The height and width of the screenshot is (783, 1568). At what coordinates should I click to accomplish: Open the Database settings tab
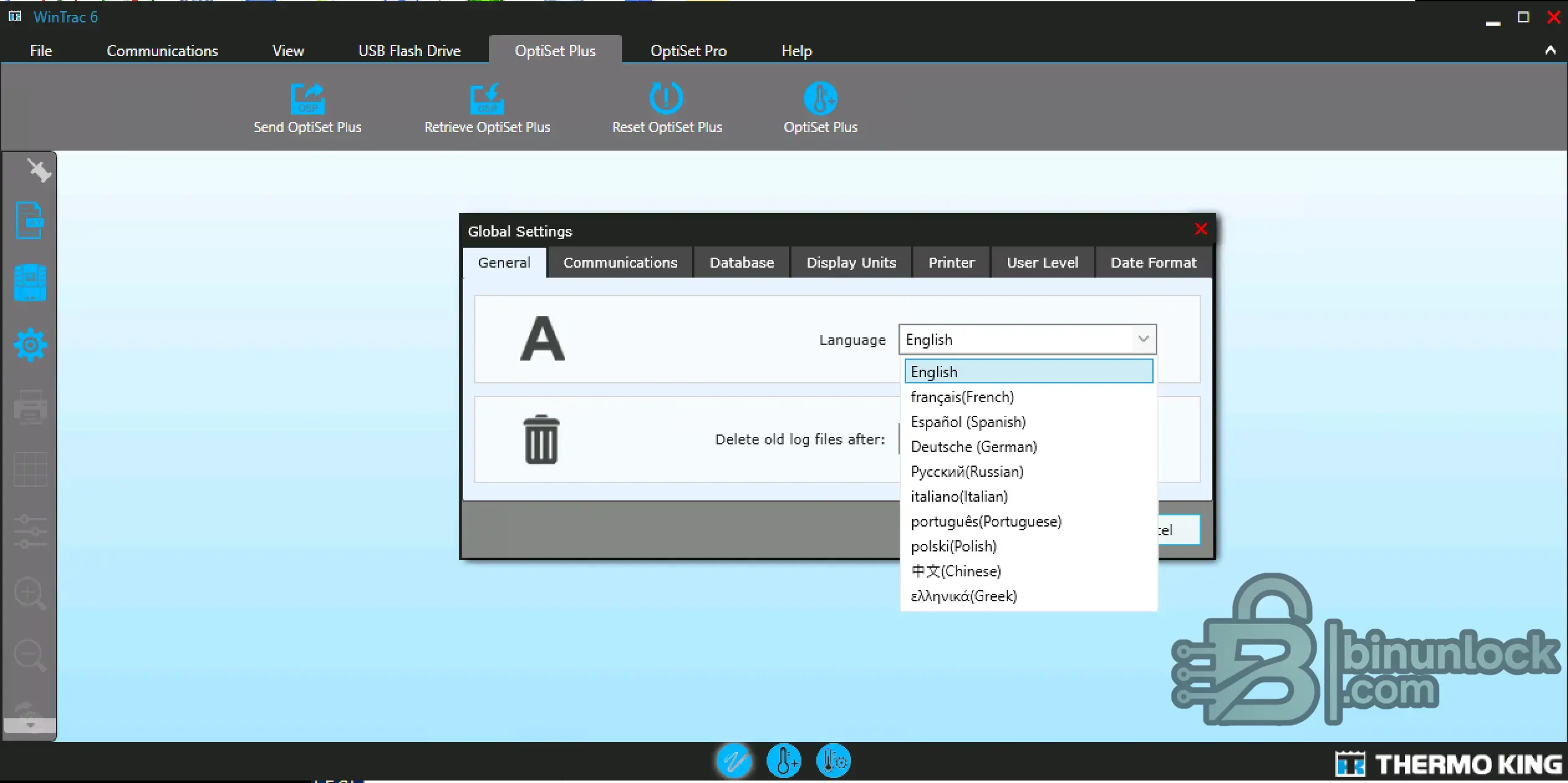pos(742,263)
